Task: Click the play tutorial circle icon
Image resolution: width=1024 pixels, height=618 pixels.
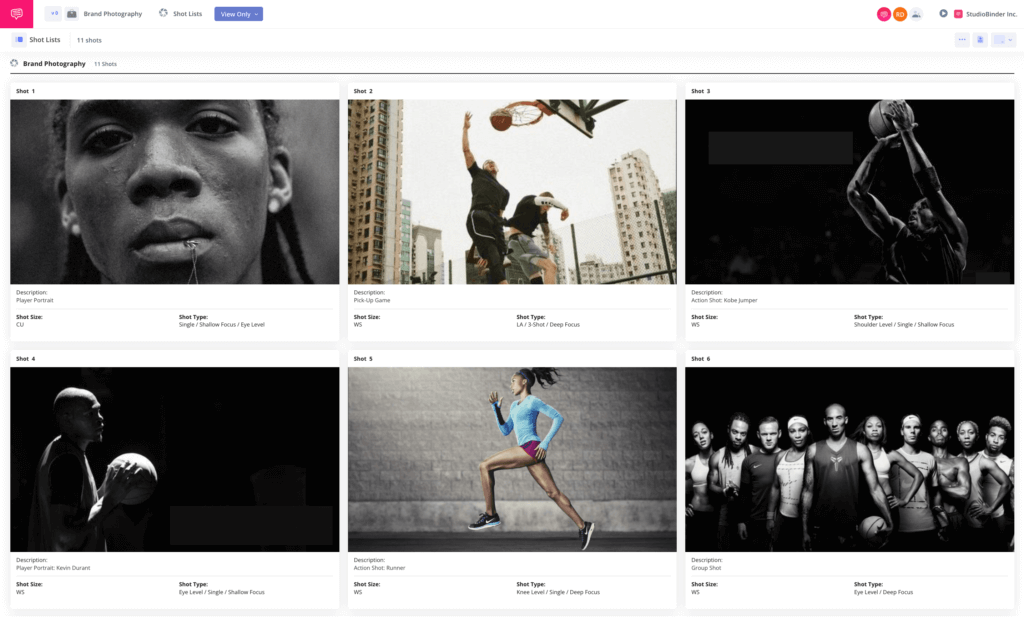Action: [943, 13]
